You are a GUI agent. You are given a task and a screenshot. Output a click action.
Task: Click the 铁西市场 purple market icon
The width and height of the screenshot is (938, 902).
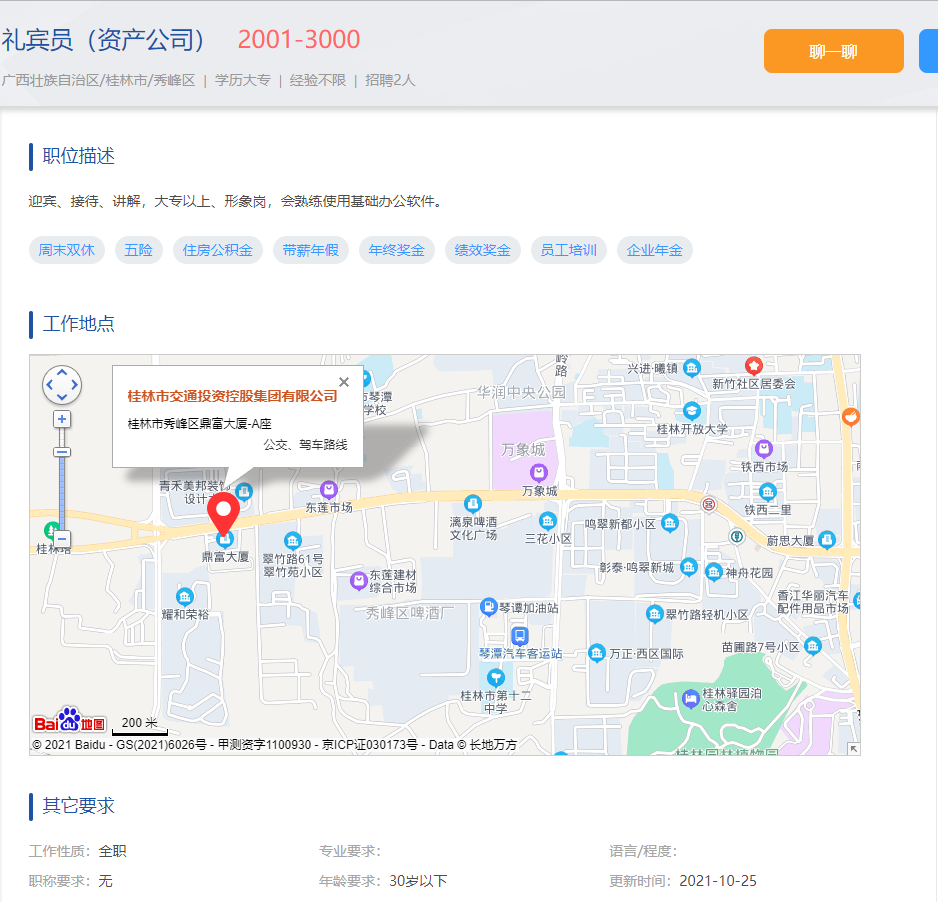click(763, 448)
